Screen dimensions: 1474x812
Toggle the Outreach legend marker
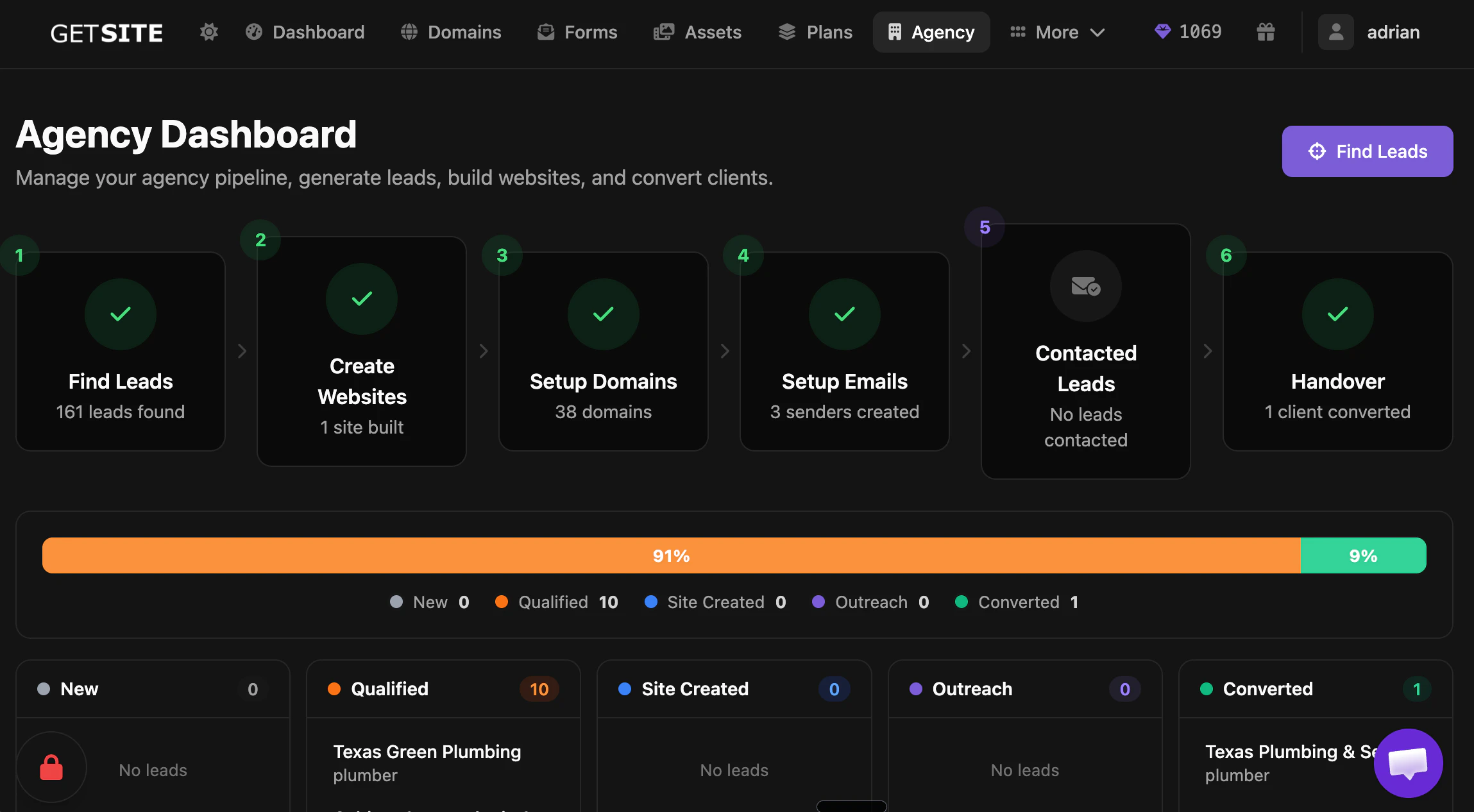click(x=819, y=602)
